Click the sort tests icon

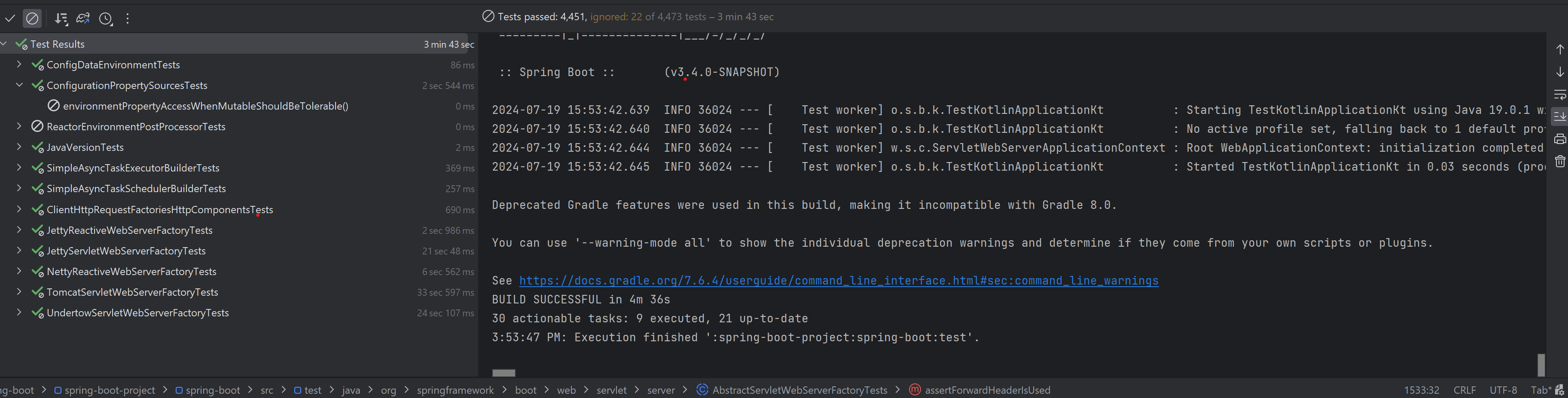coord(61,19)
